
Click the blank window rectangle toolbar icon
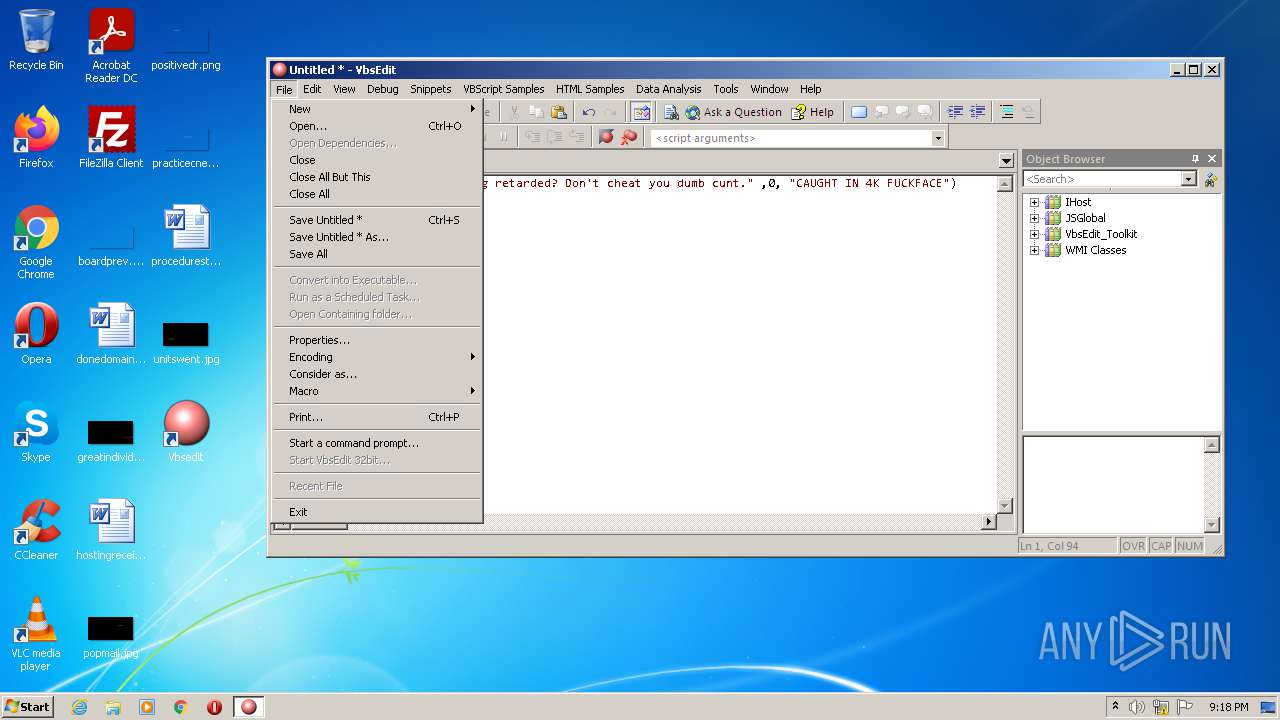(859, 112)
